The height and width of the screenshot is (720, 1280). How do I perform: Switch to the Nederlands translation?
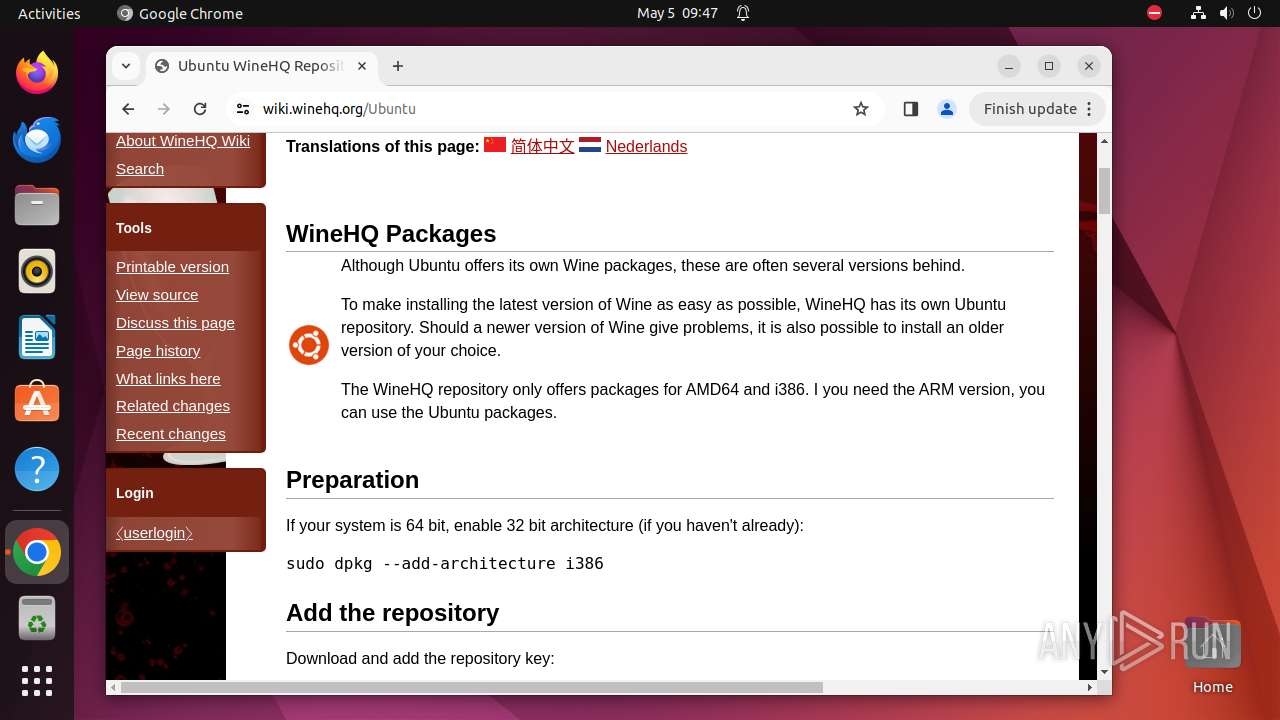click(x=646, y=146)
